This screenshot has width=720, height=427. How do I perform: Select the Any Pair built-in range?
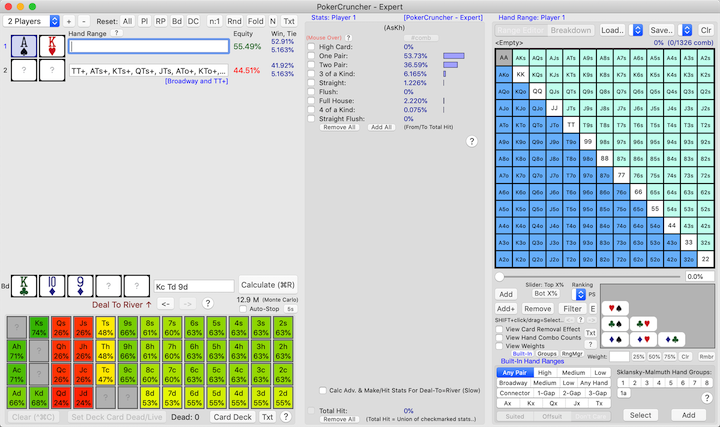(515, 373)
